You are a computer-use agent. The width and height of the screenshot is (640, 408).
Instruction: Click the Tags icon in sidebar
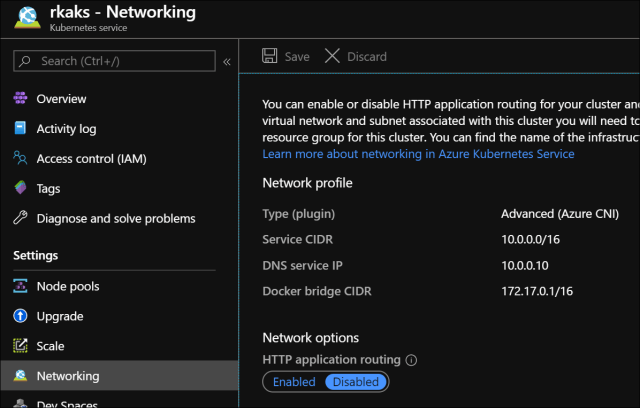[x=20, y=188]
